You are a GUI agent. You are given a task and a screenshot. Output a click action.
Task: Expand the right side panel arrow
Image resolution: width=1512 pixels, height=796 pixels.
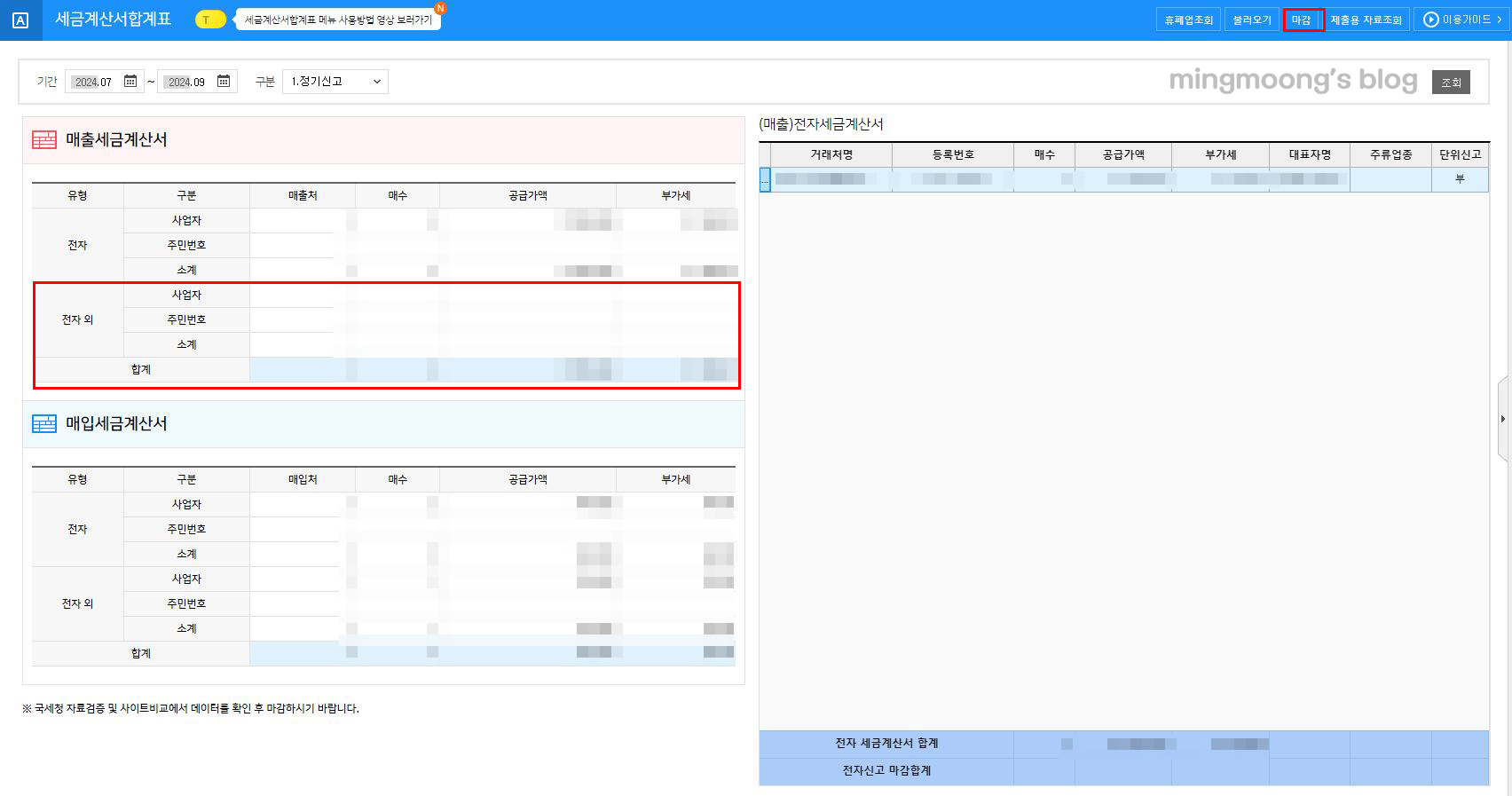[x=1503, y=419]
